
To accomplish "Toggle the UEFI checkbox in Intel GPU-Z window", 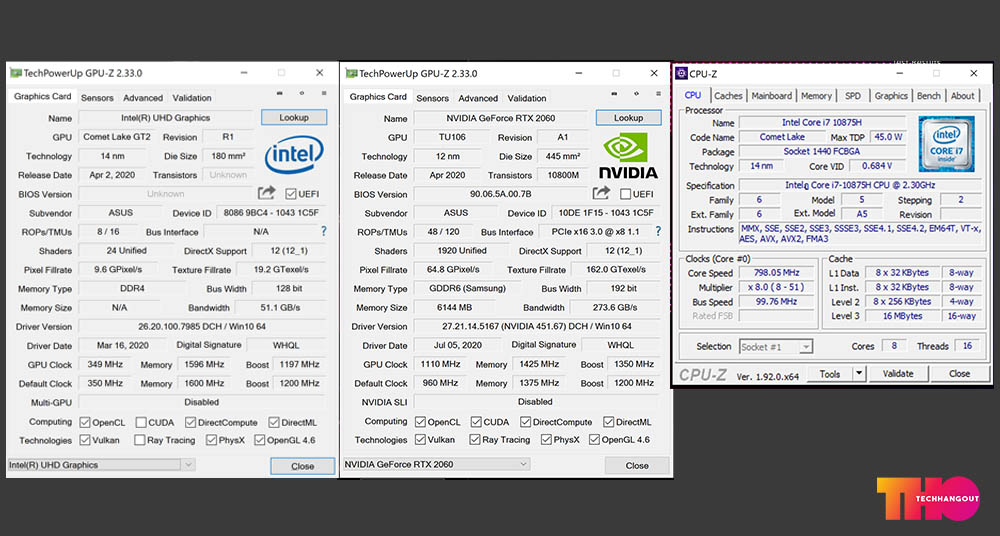I will (291, 193).
